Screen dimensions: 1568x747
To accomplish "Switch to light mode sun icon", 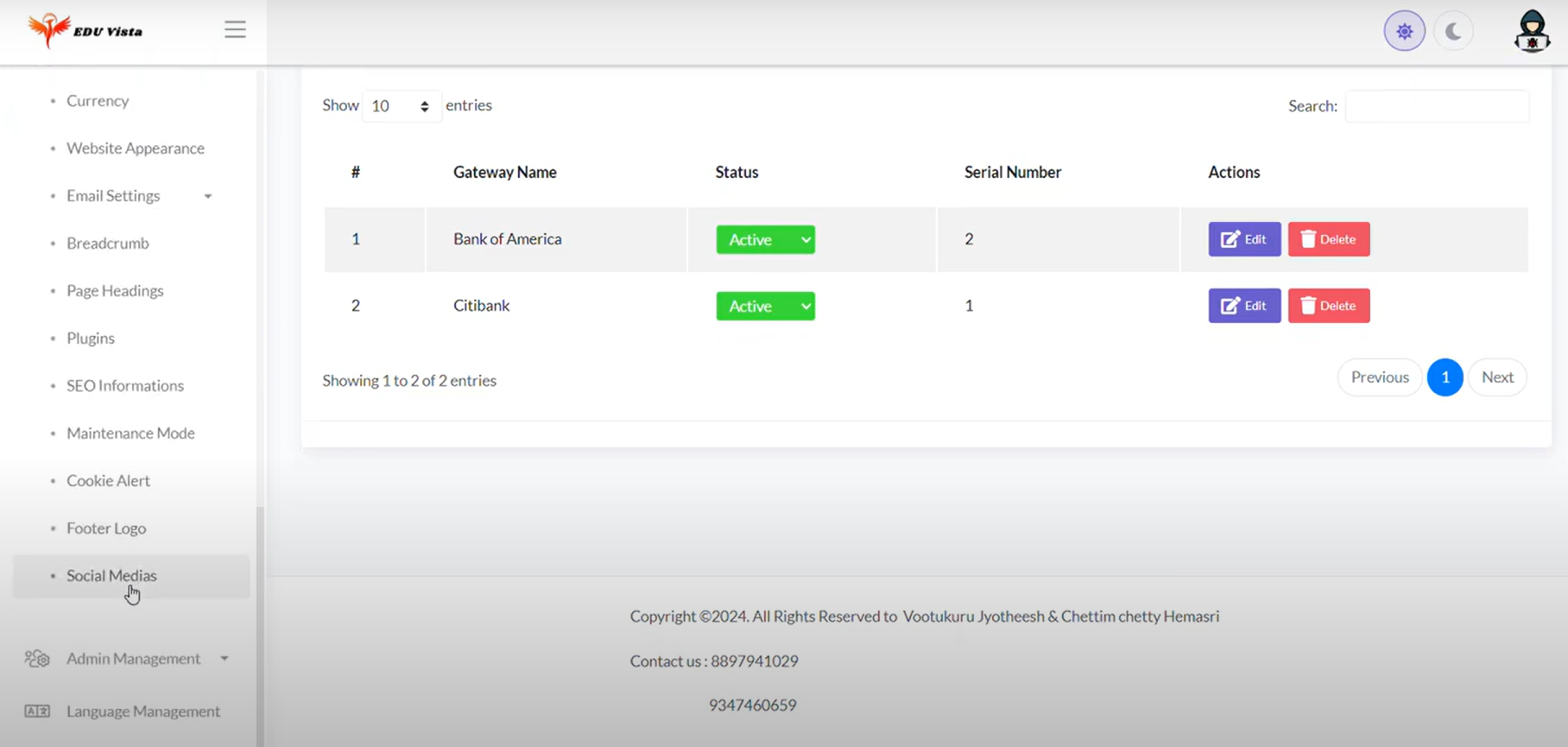I will (x=1404, y=31).
